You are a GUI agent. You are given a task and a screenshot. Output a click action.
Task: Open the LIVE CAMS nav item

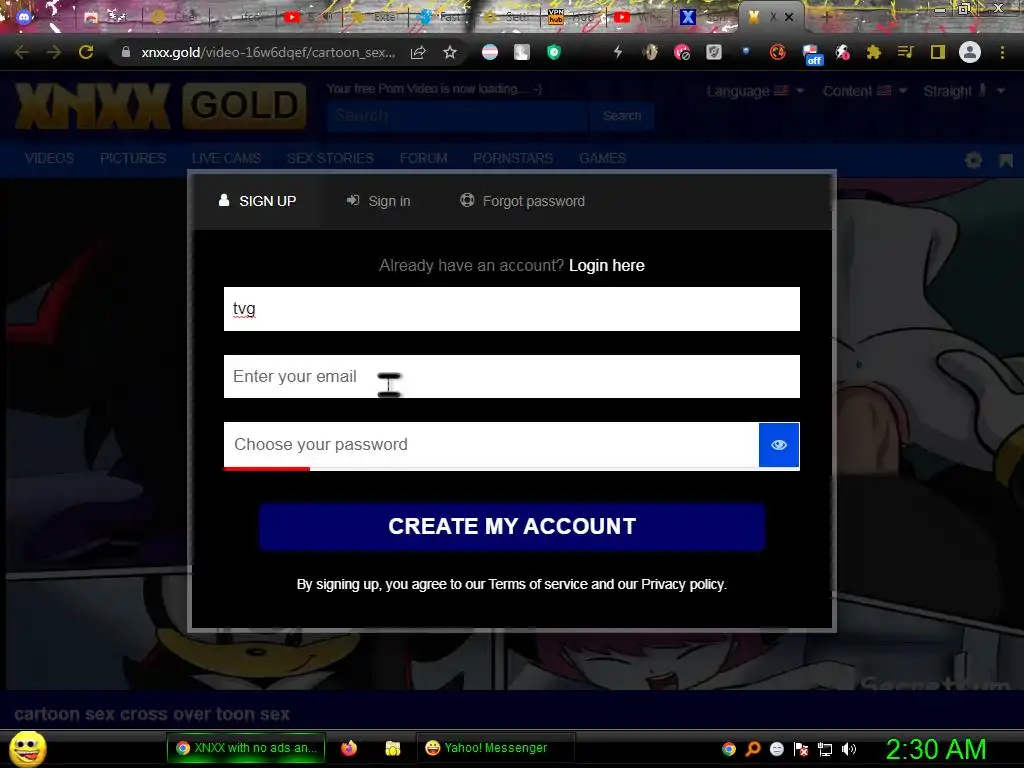(x=226, y=158)
